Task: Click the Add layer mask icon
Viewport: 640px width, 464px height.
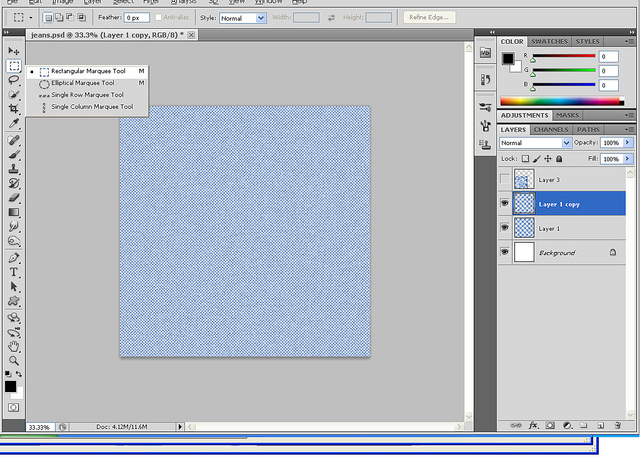Action: click(550, 425)
